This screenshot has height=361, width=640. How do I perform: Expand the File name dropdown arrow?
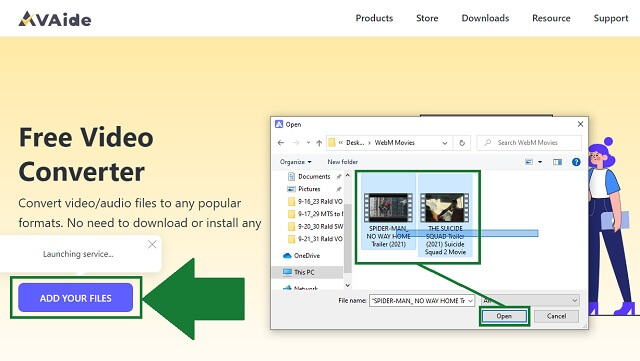click(x=471, y=301)
